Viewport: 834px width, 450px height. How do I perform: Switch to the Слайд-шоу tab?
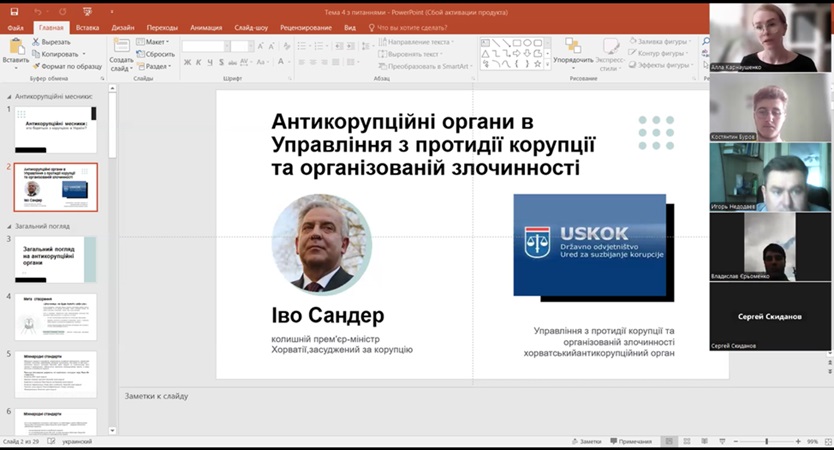[251, 28]
